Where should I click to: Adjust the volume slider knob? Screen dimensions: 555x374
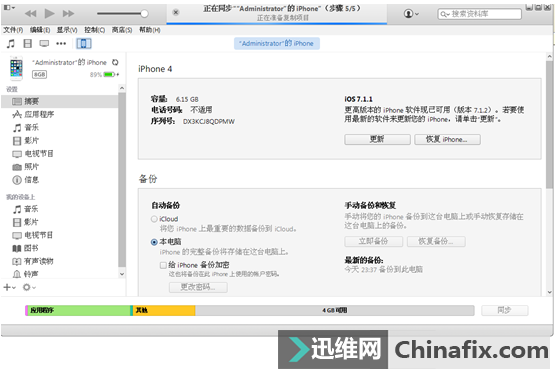(x=144, y=13)
